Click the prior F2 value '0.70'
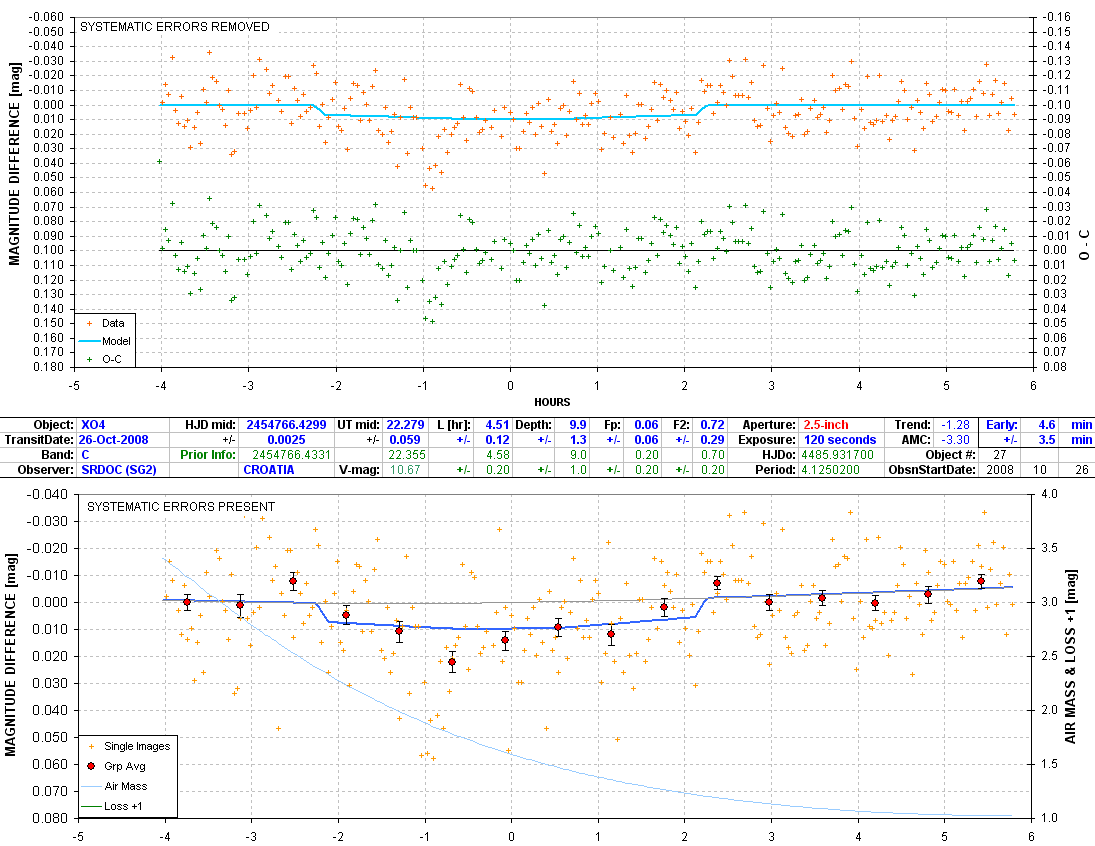 coord(712,455)
